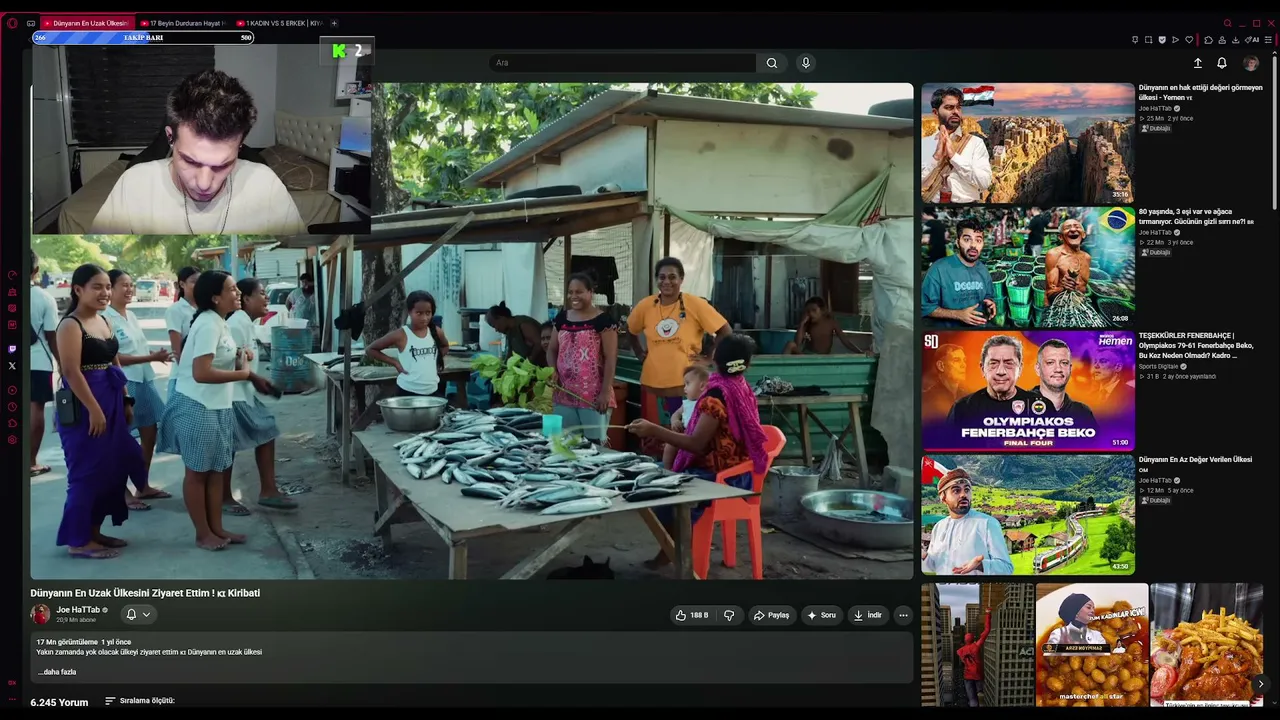Open the Olympiakos Fenerbahçe Beko video thumbnail
Image resolution: width=1280 pixels, height=720 pixels.
tap(1028, 391)
